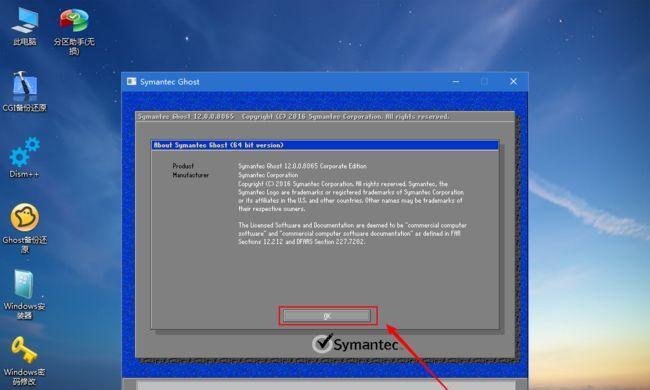Launch 分区助手(无损) partition assistant icon
650x390 pixels.
tap(74, 31)
